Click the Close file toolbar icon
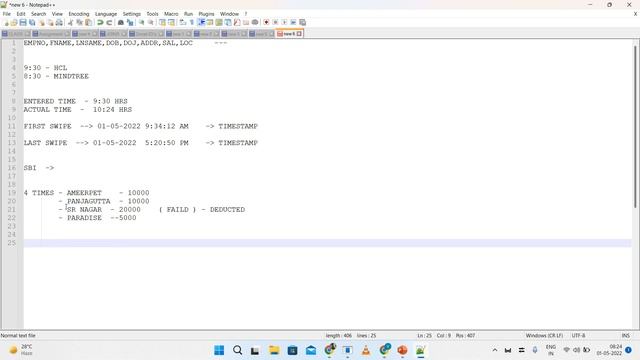The image size is (640, 360). [x=41, y=22]
